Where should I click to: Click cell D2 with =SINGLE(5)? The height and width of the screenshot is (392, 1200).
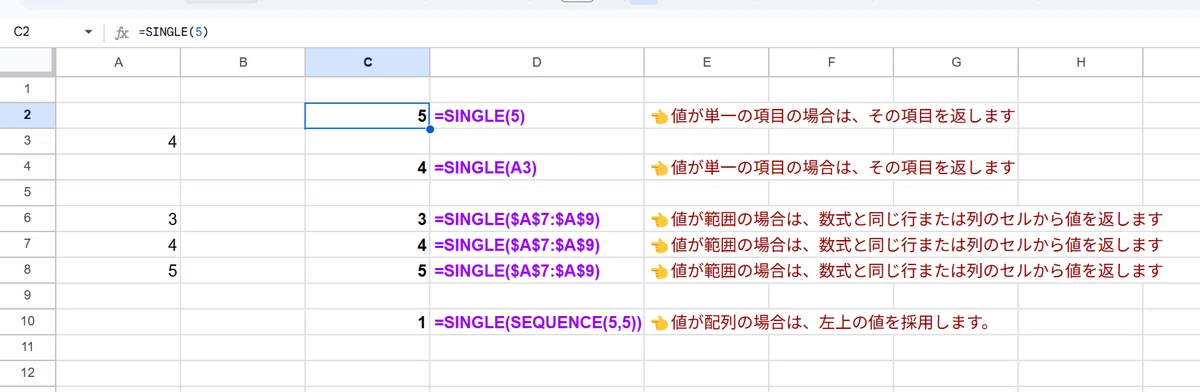tap(537, 116)
